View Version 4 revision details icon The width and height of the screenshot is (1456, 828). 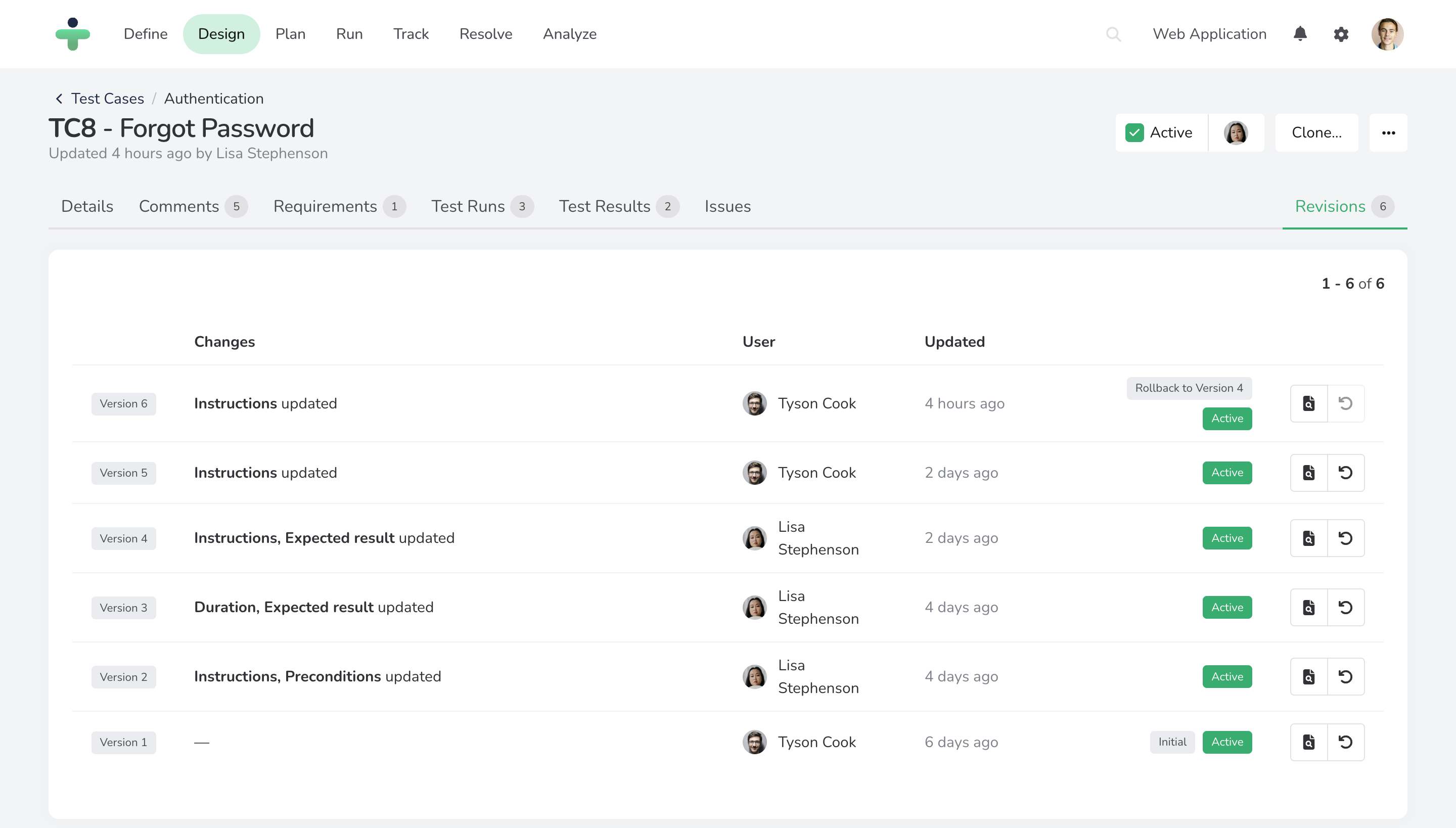tap(1309, 538)
